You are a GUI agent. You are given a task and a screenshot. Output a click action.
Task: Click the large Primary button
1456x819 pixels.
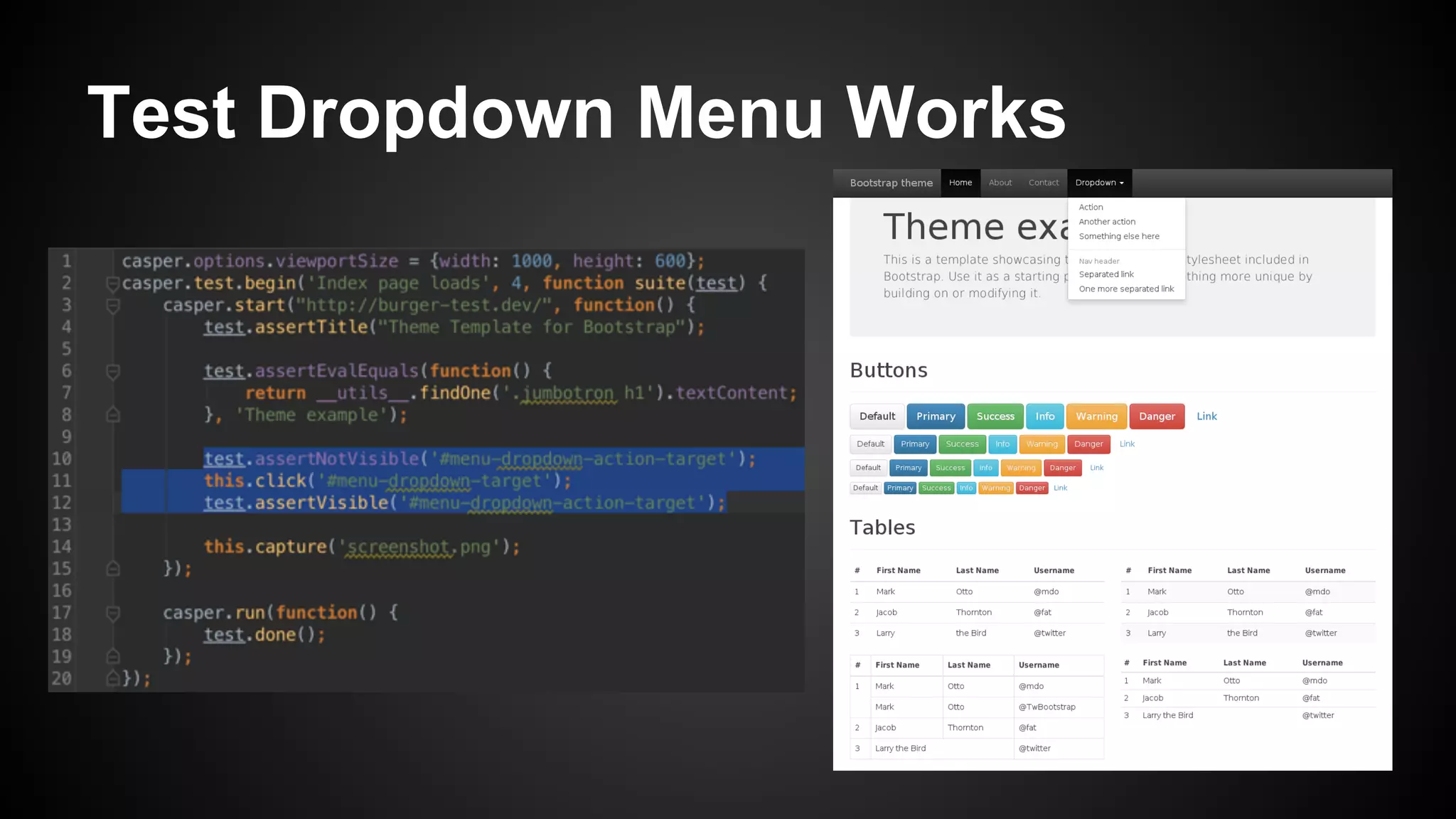pos(936,417)
